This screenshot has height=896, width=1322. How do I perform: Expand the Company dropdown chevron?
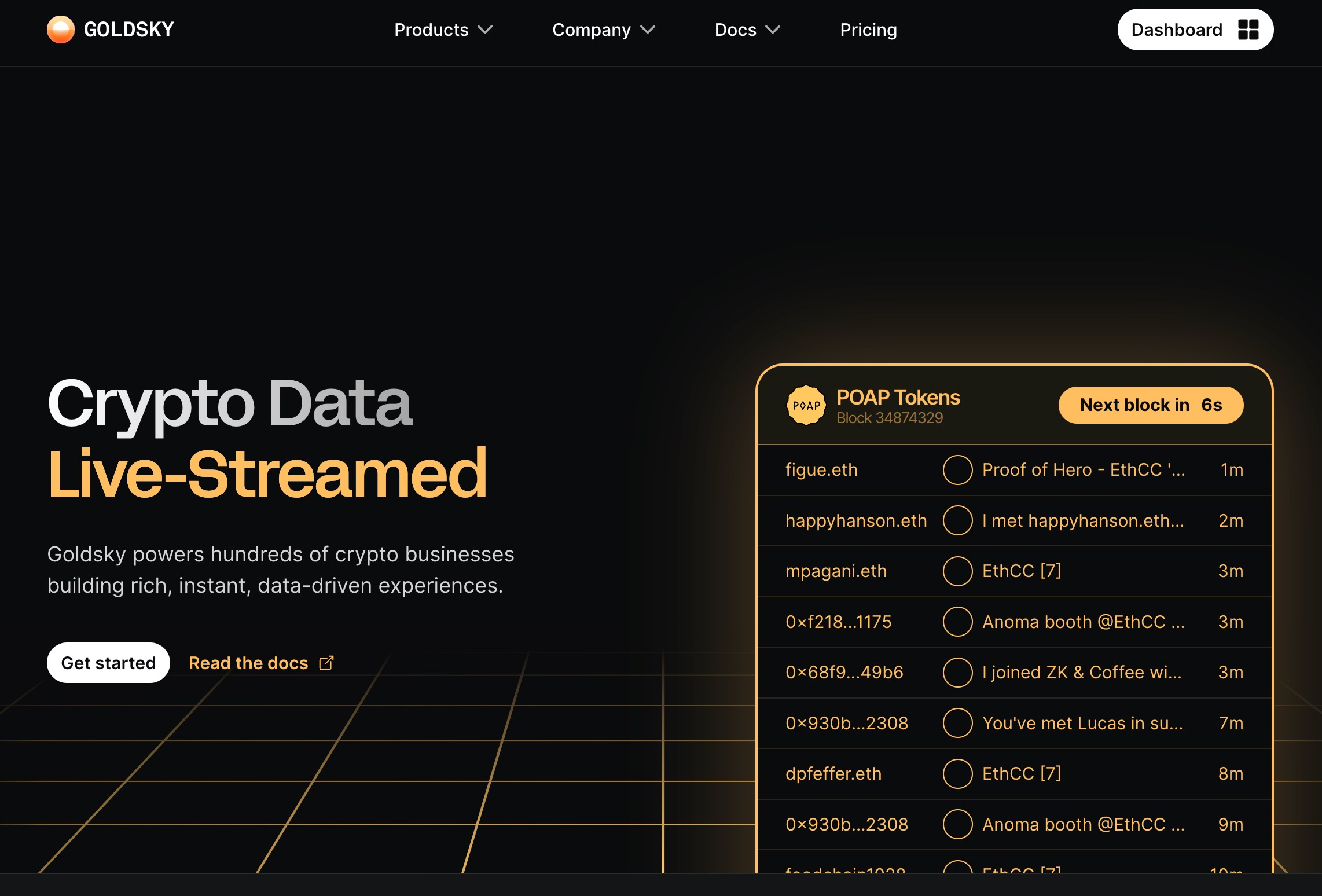tap(648, 30)
